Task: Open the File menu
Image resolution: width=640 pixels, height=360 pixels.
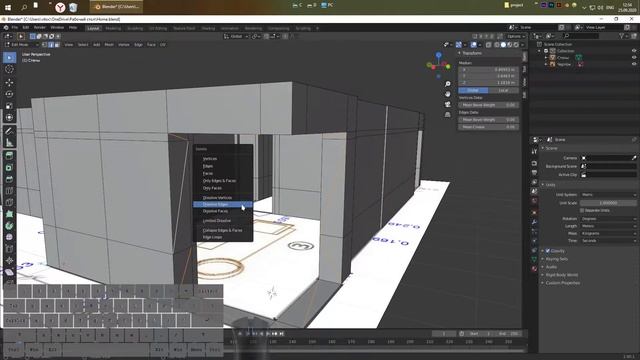Action: coord(15,27)
